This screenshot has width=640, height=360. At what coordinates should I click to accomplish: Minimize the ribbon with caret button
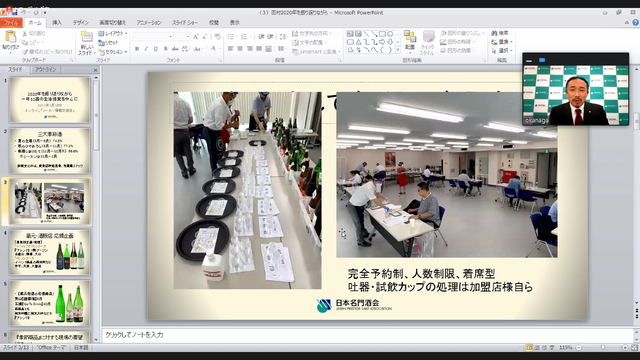coord(627,22)
